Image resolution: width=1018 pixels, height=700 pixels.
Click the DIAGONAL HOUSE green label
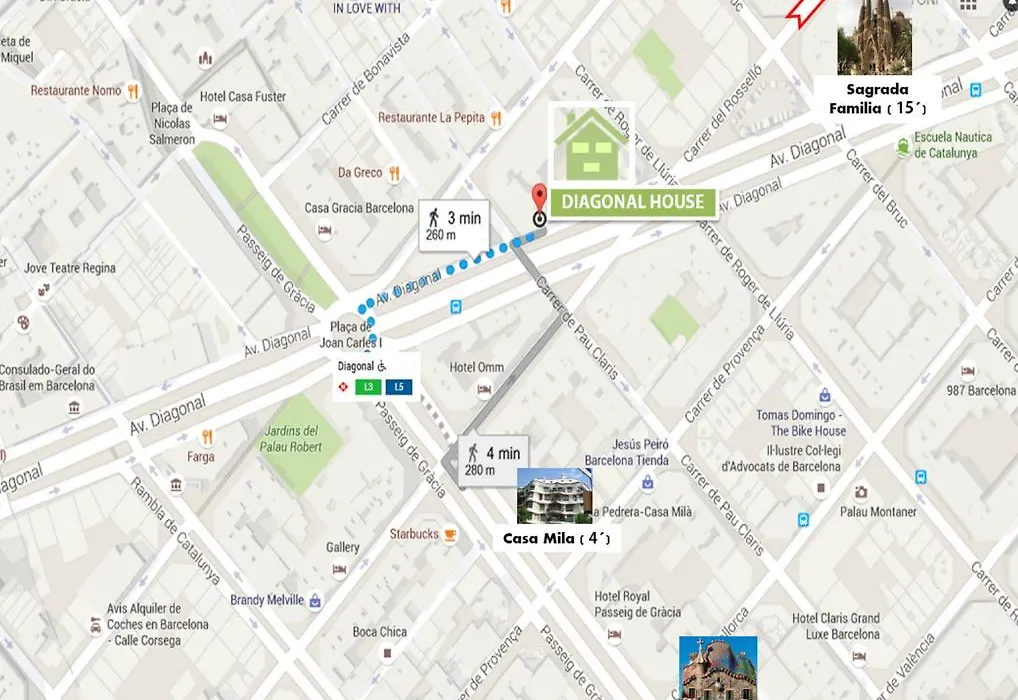pos(633,202)
